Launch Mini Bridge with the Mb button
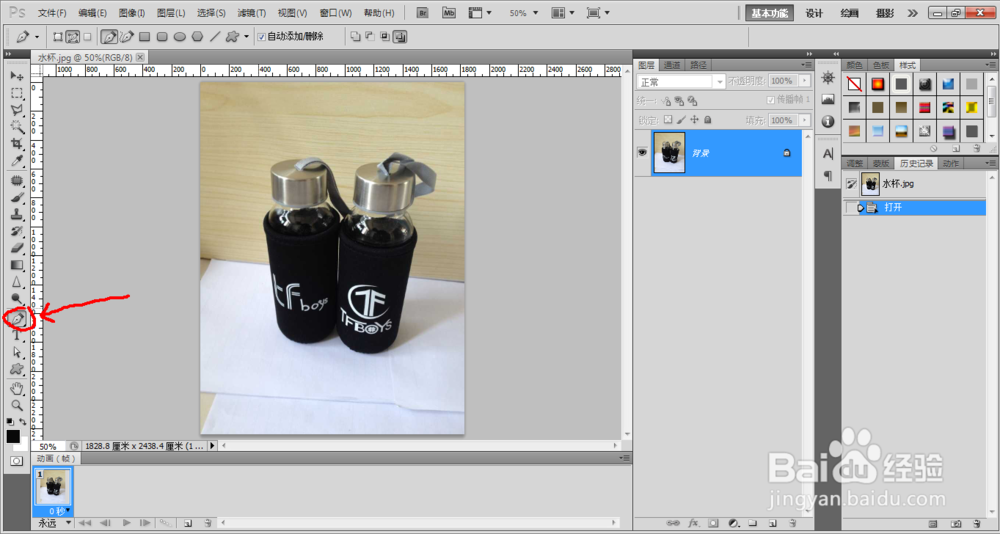 pos(450,13)
